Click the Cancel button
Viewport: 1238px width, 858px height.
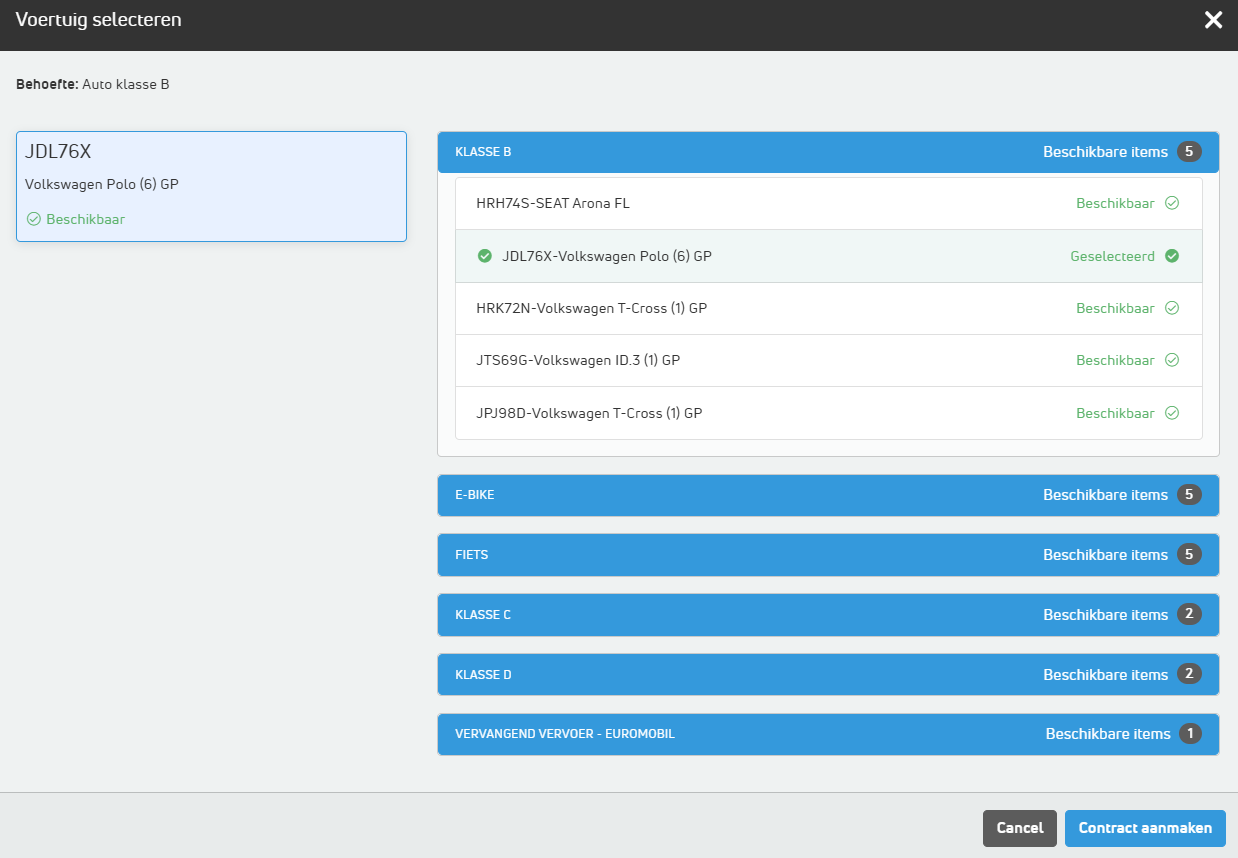click(x=1019, y=828)
